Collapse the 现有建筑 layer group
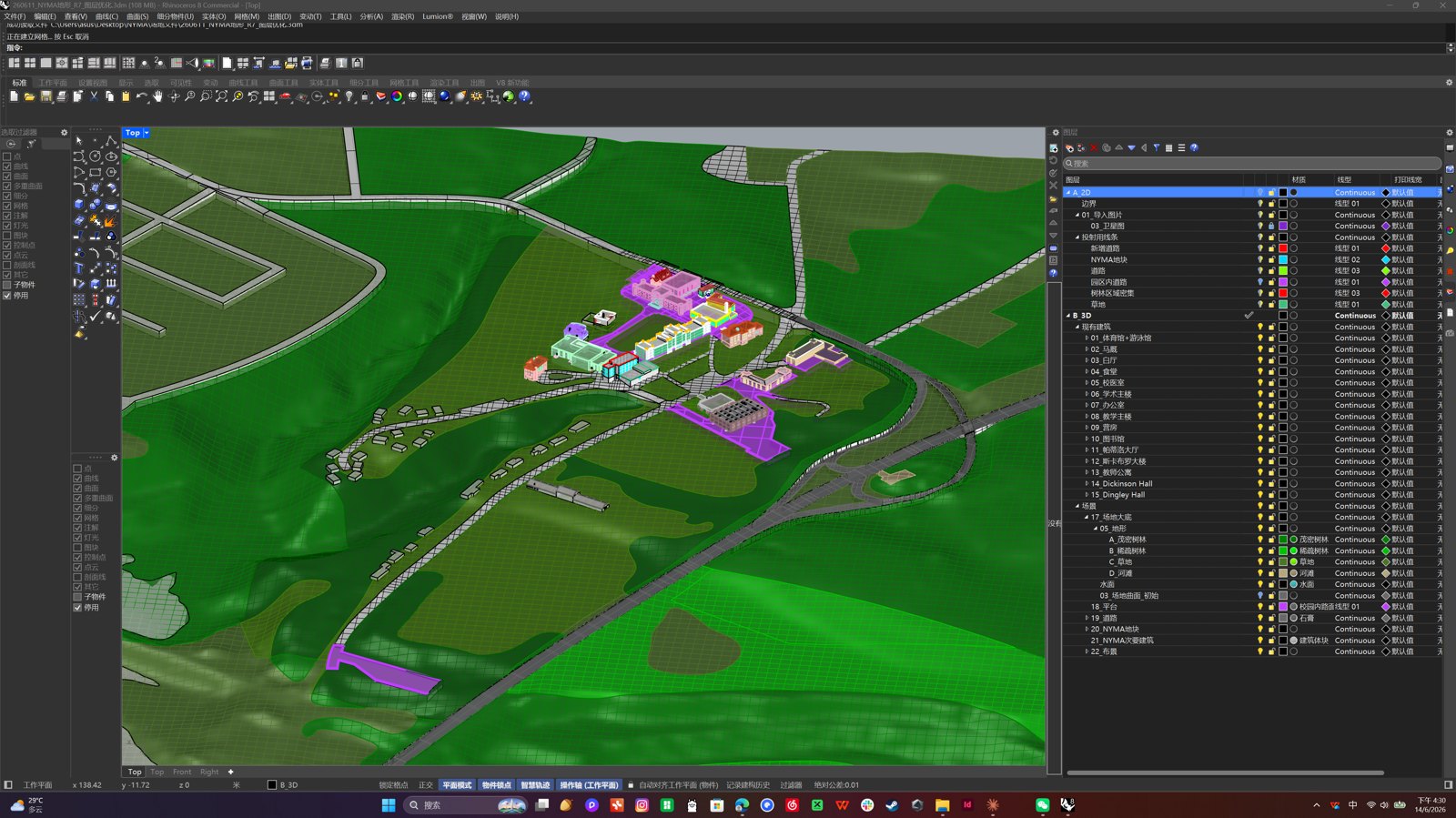Image resolution: width=1456 pixels, height=818 pixels. coord(1077,327)
